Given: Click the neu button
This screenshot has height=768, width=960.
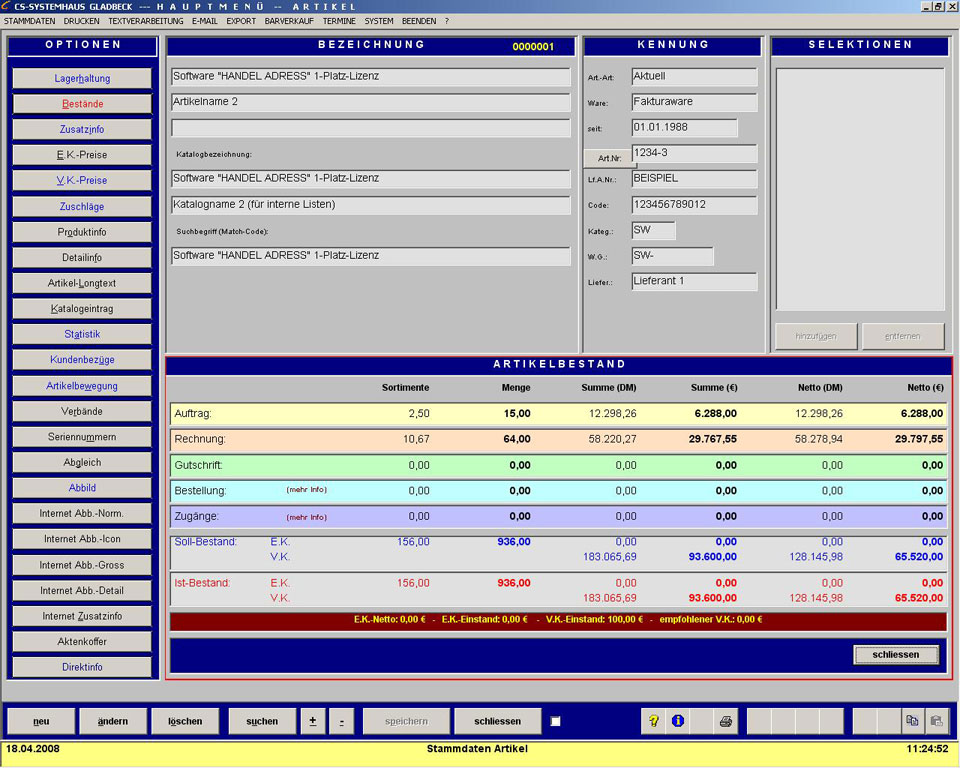Looking at the screenshot, I should (x=41, y=721).
